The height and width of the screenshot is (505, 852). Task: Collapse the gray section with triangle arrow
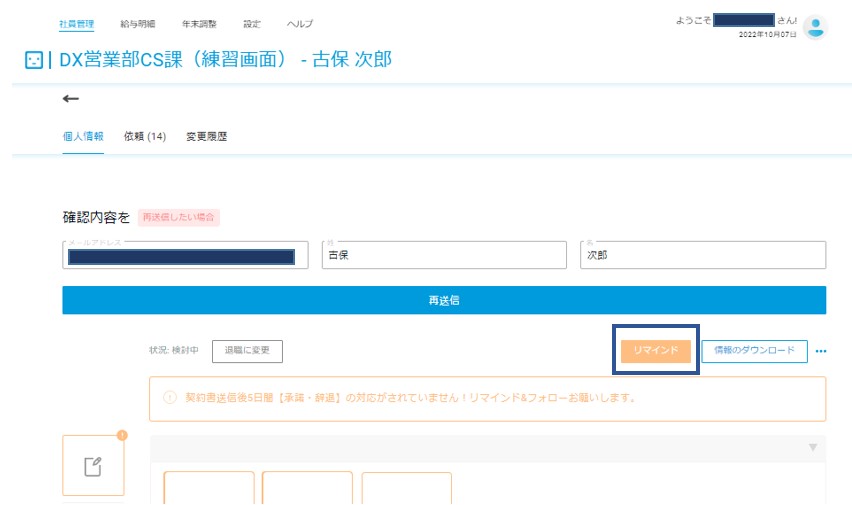[813, 447]
